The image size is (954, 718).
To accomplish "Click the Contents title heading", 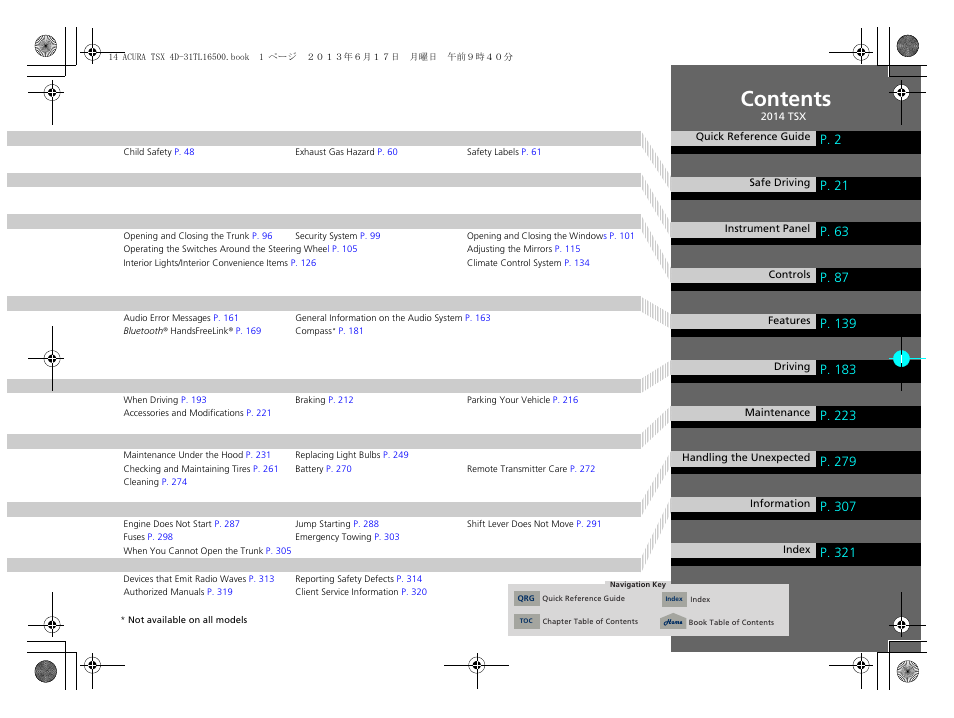I will pos(785,99).
